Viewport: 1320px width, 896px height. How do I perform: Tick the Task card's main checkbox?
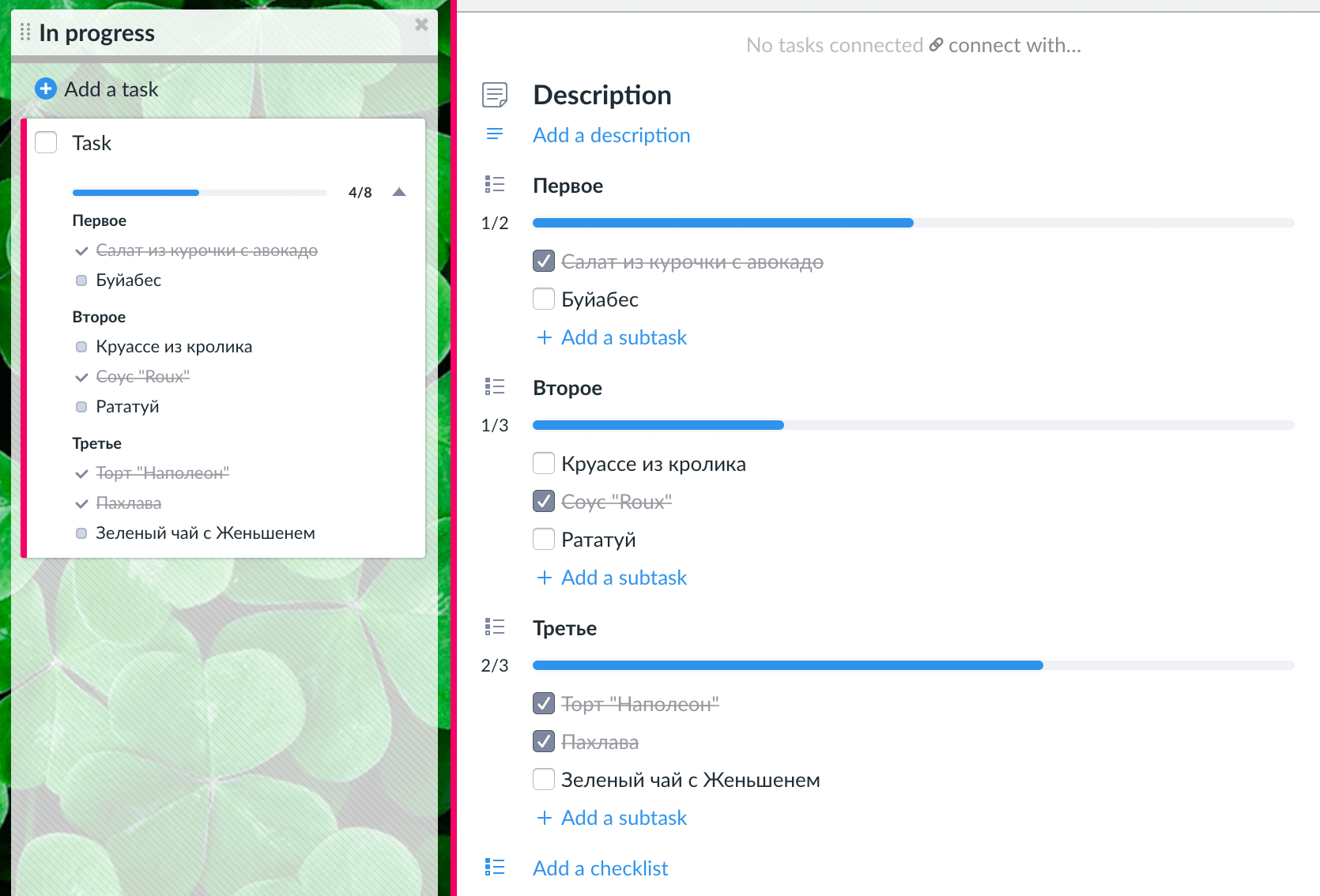tap(47, 143)
